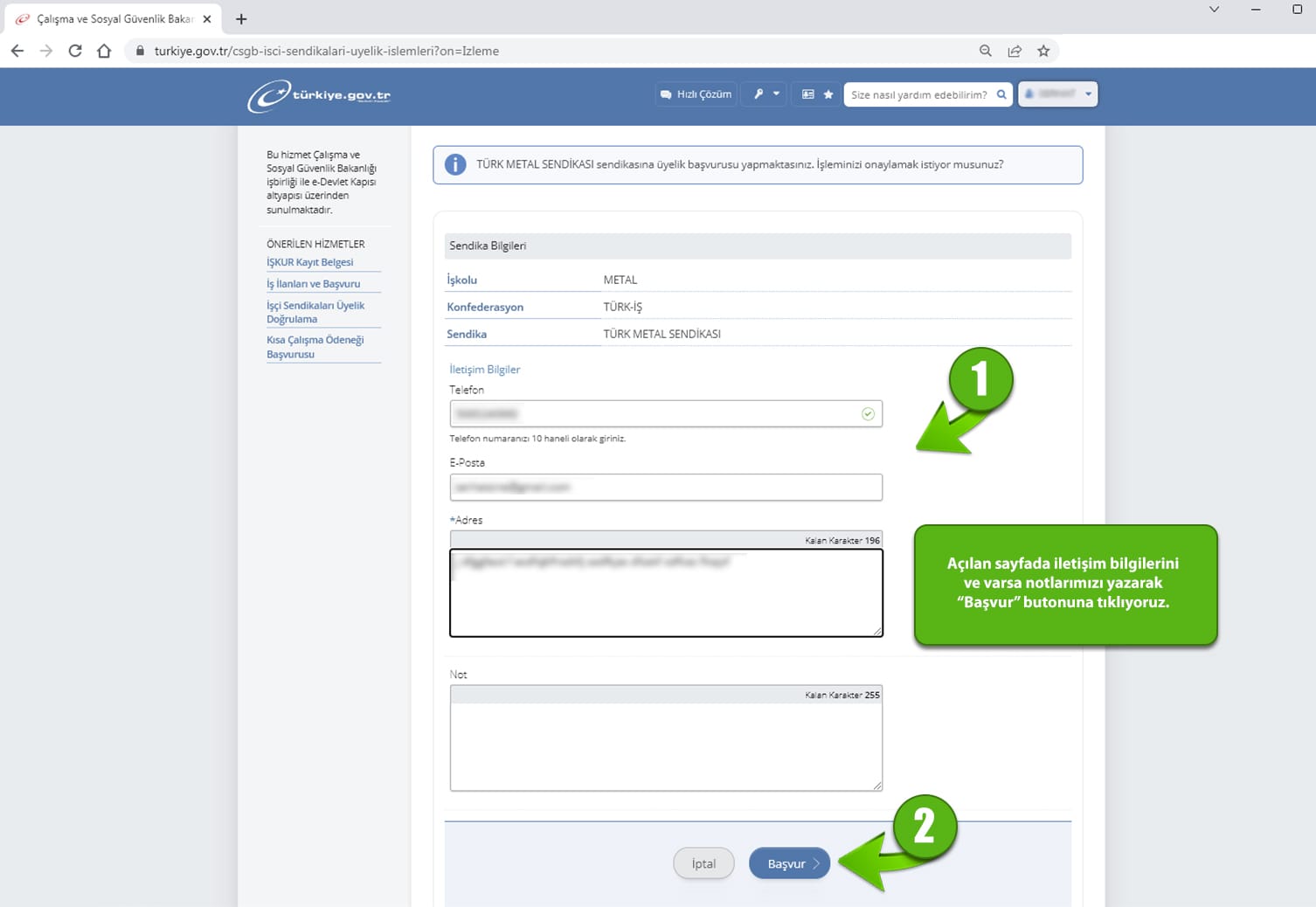Click the ÖNERİLEN HİZMETLER heading

click(315, 244)
